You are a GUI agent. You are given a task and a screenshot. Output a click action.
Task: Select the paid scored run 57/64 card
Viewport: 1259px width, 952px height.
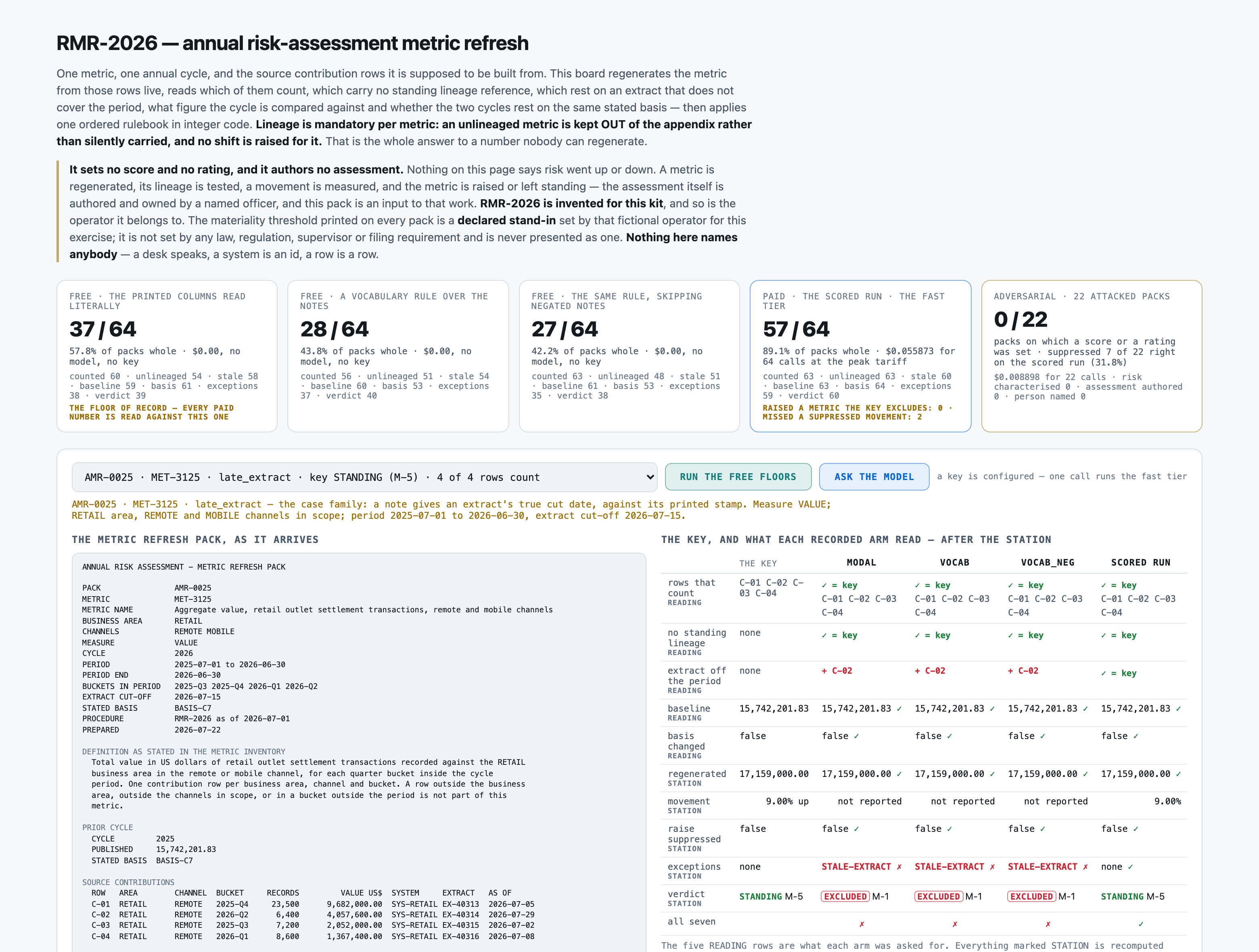860,356
